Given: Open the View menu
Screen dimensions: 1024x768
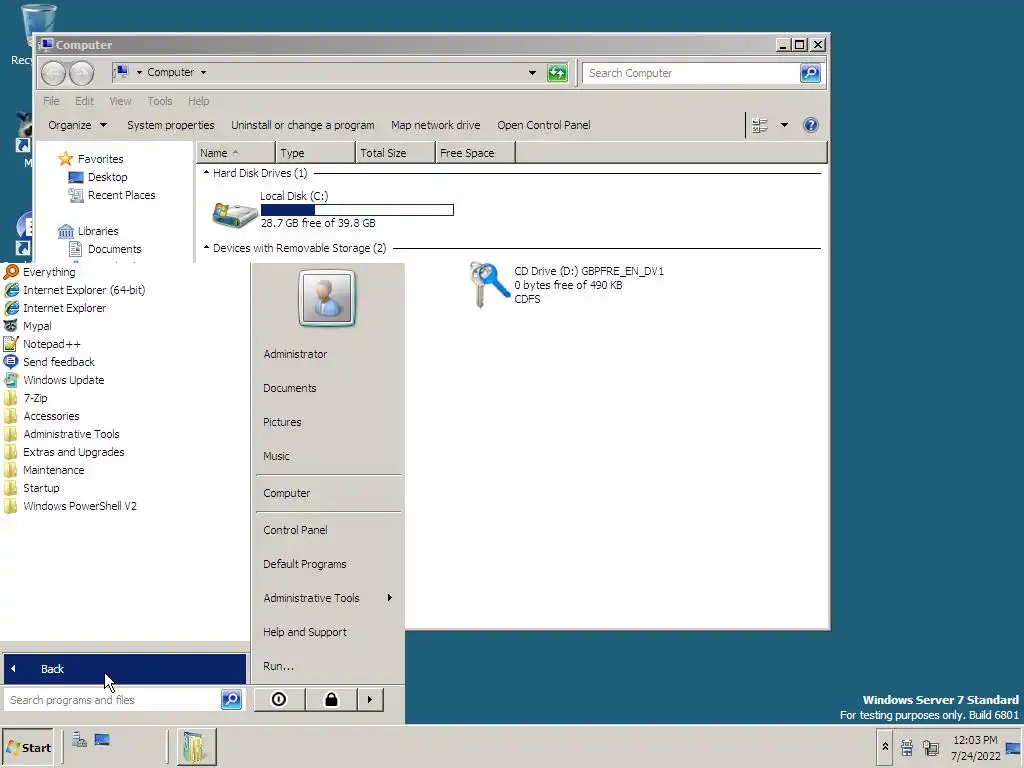Looking at the screenshot, I should click(120, 101).
